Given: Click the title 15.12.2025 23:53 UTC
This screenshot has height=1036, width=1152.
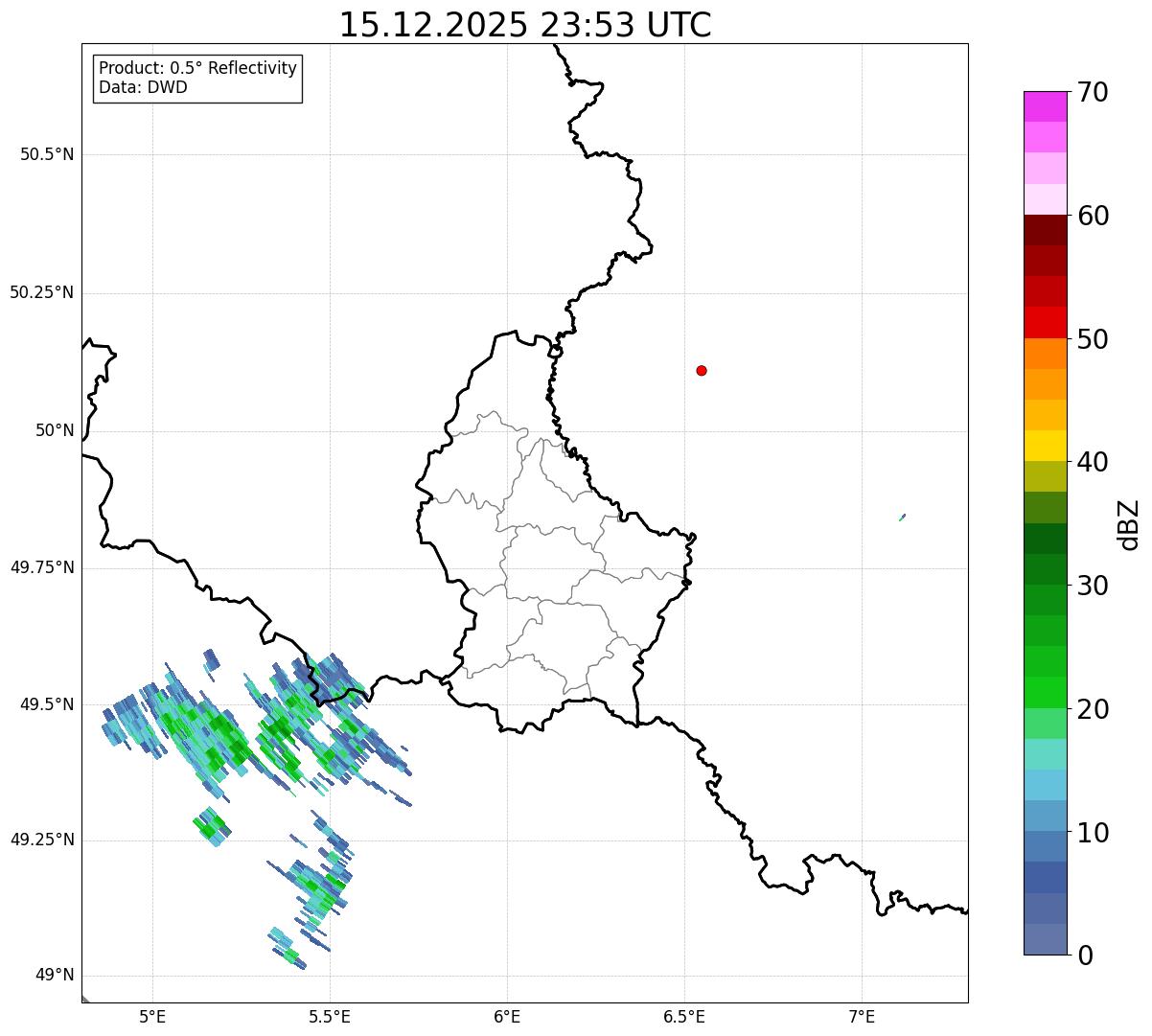Looking at the screenshot, I should [x=525, y=25].
